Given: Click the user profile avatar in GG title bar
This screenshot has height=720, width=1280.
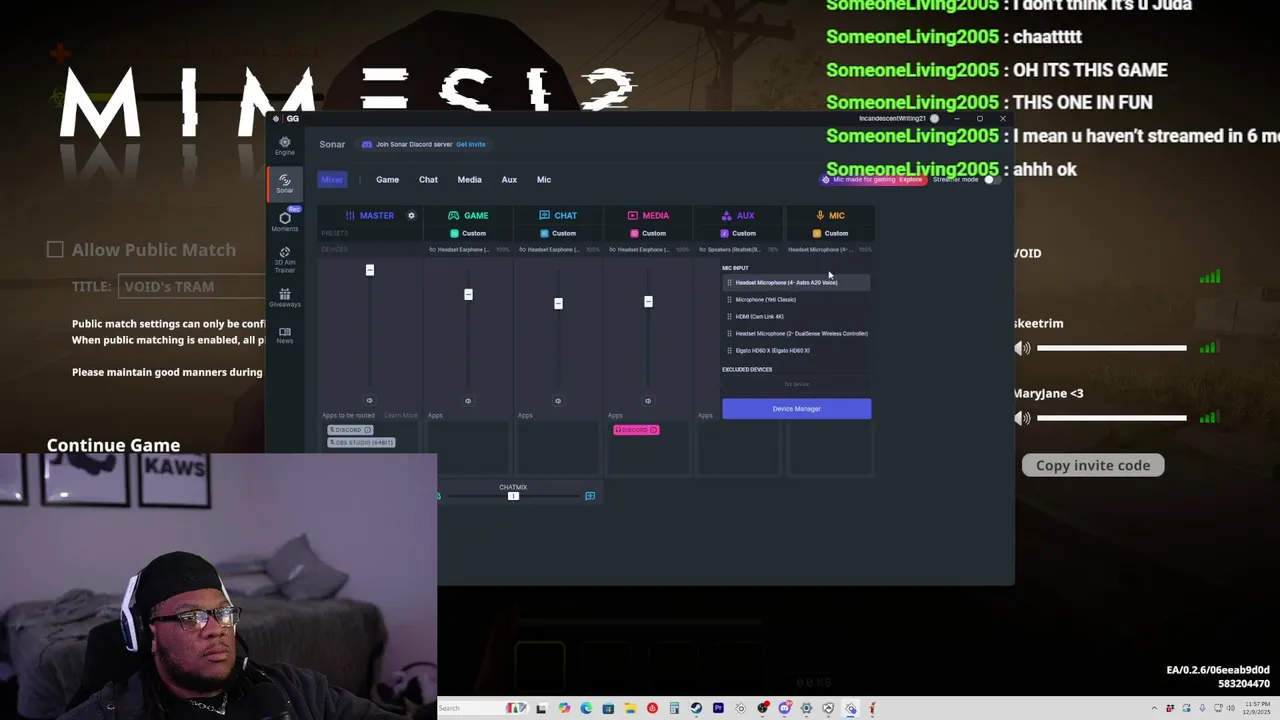Looking at the screenshot, I should pos(934,118).
